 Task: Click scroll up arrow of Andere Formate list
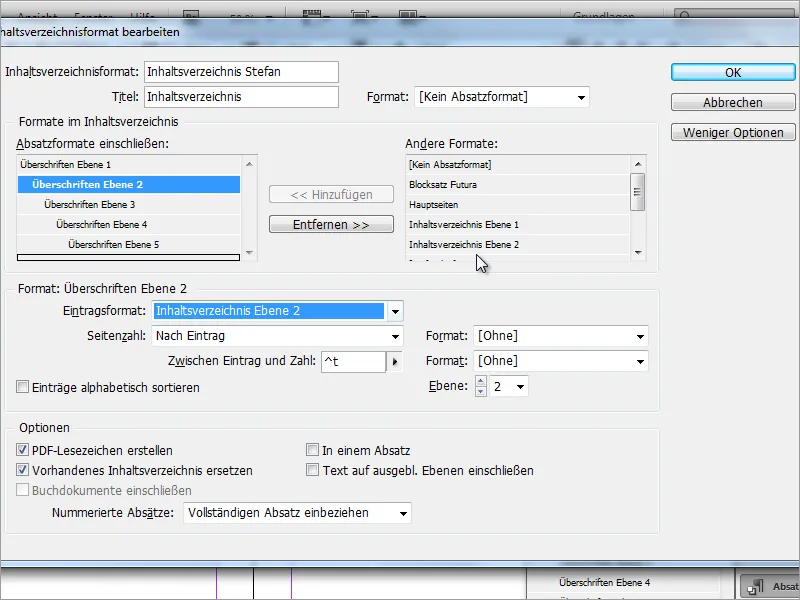[638, 164]
